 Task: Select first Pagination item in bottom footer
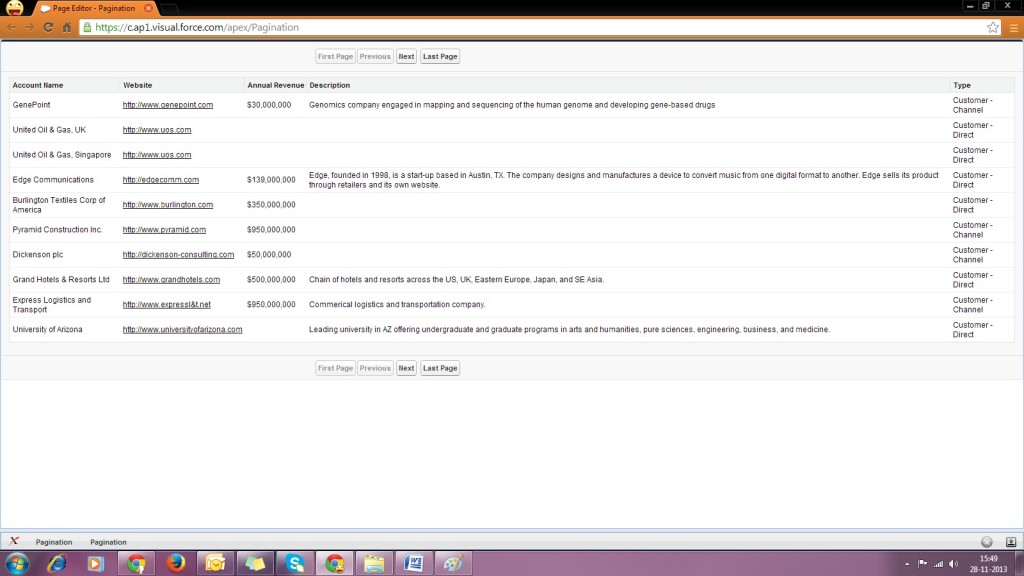[54, 542]
